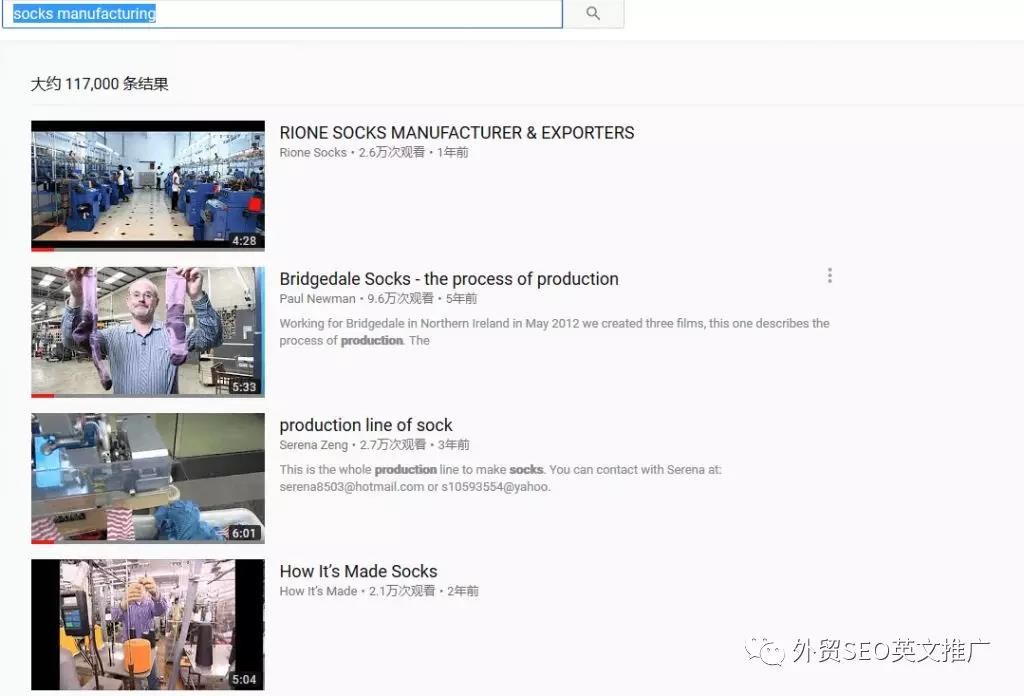The image size is (1024, 696).
Task: Click the search box containing socks manufacturing
Action: coord(282,14)
